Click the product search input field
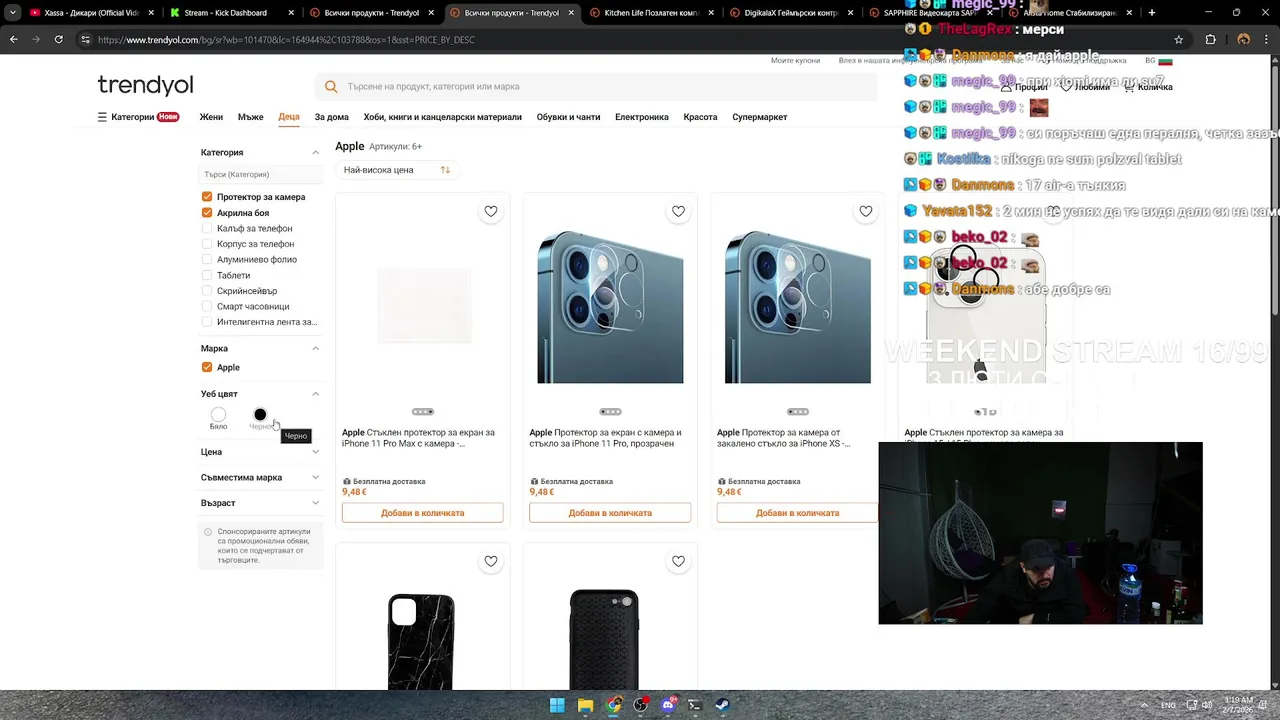Viewport: 1280px width, 720px height. (596, 87)
